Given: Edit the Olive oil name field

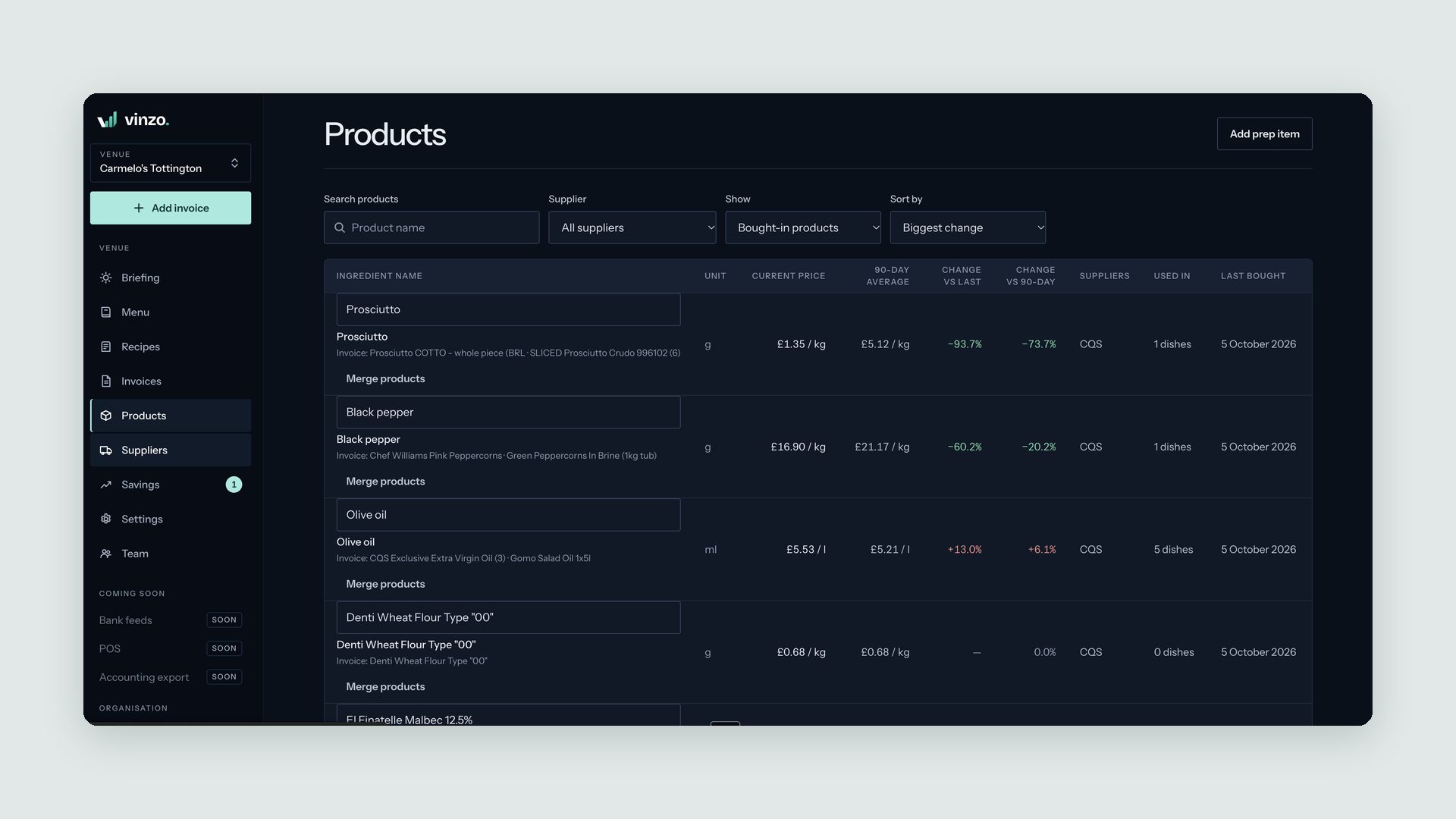Looking at the screenshot, I should (508, 515).
